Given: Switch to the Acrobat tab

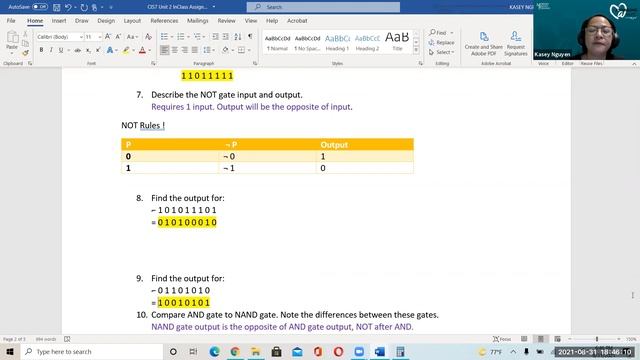Looking at the screenshot, I should click(297, 20).
